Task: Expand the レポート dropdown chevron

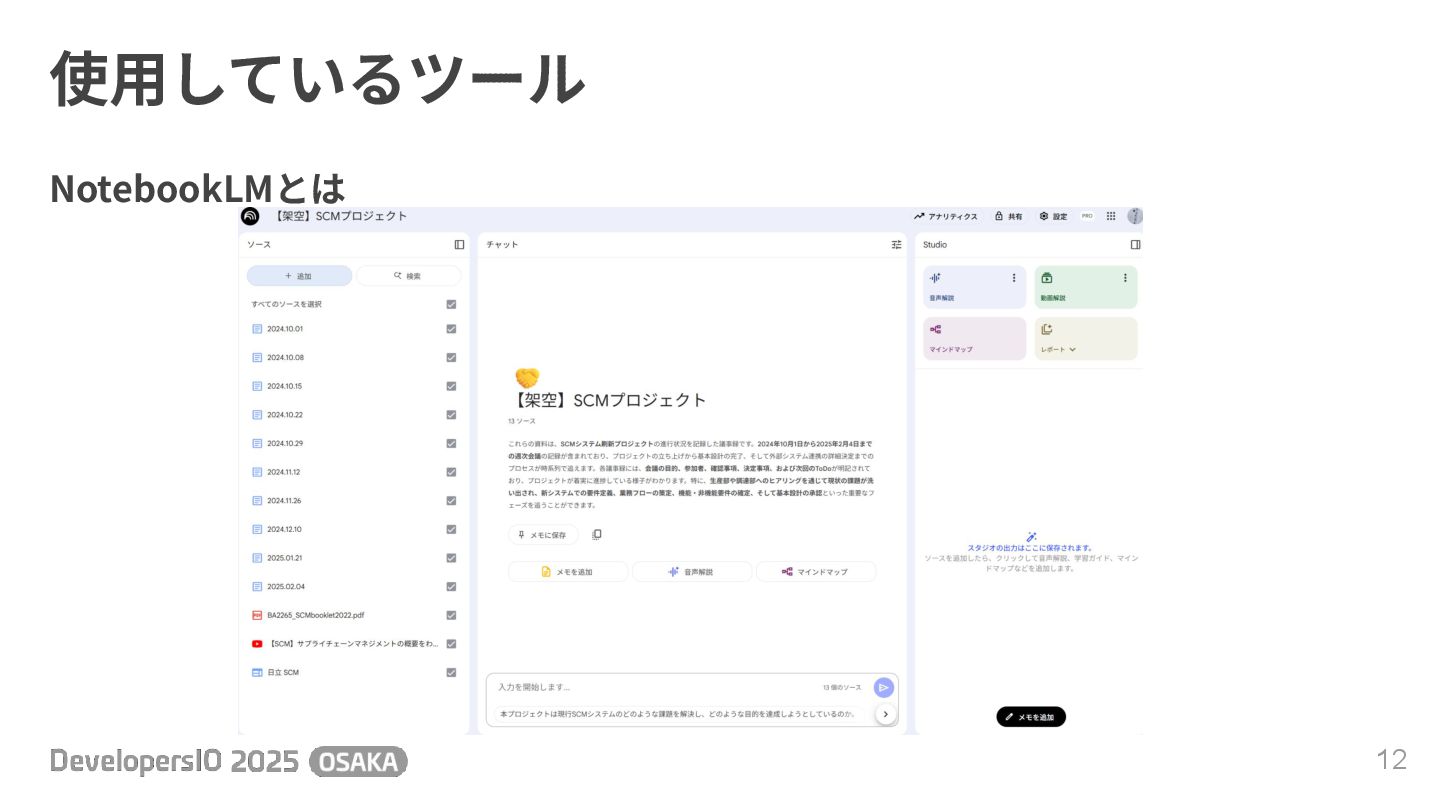Action: point(1073,350)
